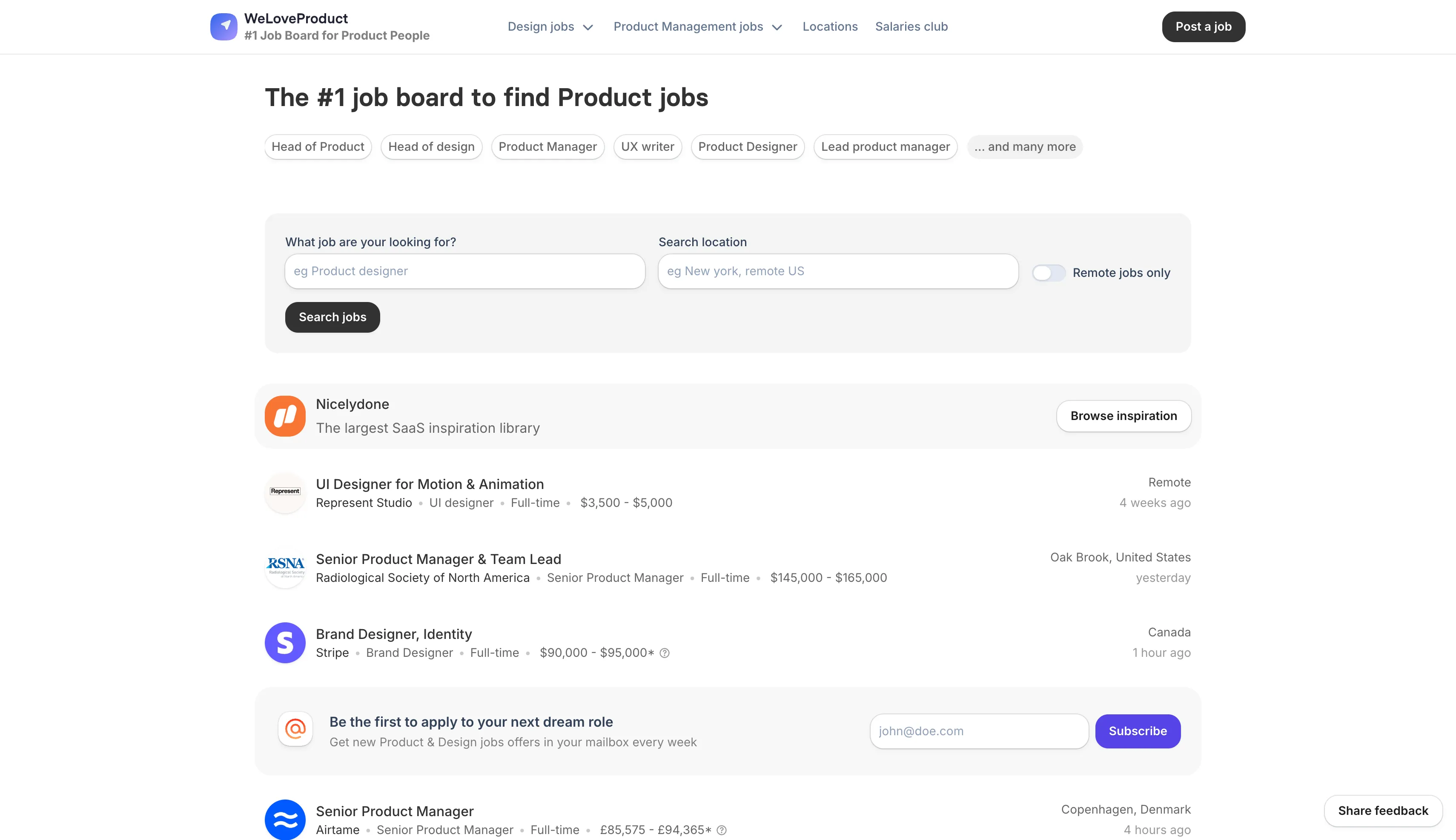Click the Represent Studio company logo
This screenshot has height=840, width=1456.
tap(285, 492)
